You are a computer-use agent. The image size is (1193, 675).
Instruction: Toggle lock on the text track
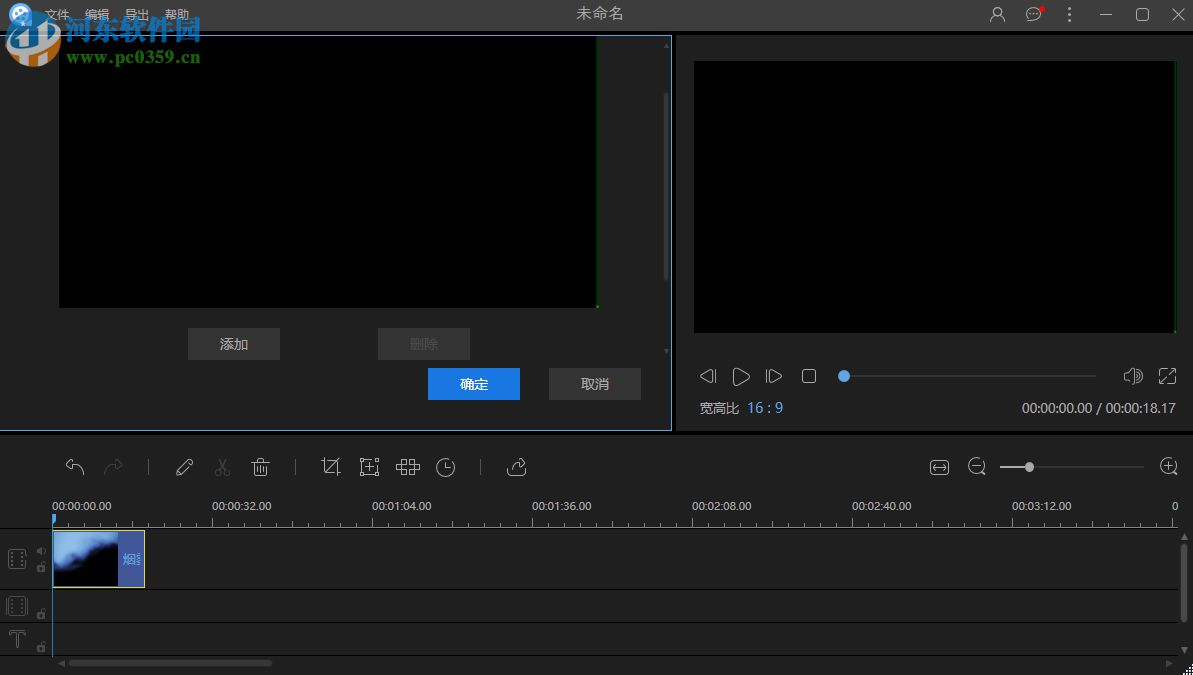click(41, 647)
